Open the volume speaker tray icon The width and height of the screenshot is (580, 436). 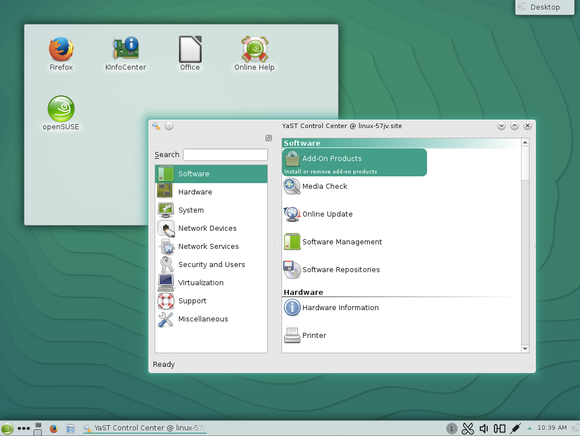tap(483, 428)
